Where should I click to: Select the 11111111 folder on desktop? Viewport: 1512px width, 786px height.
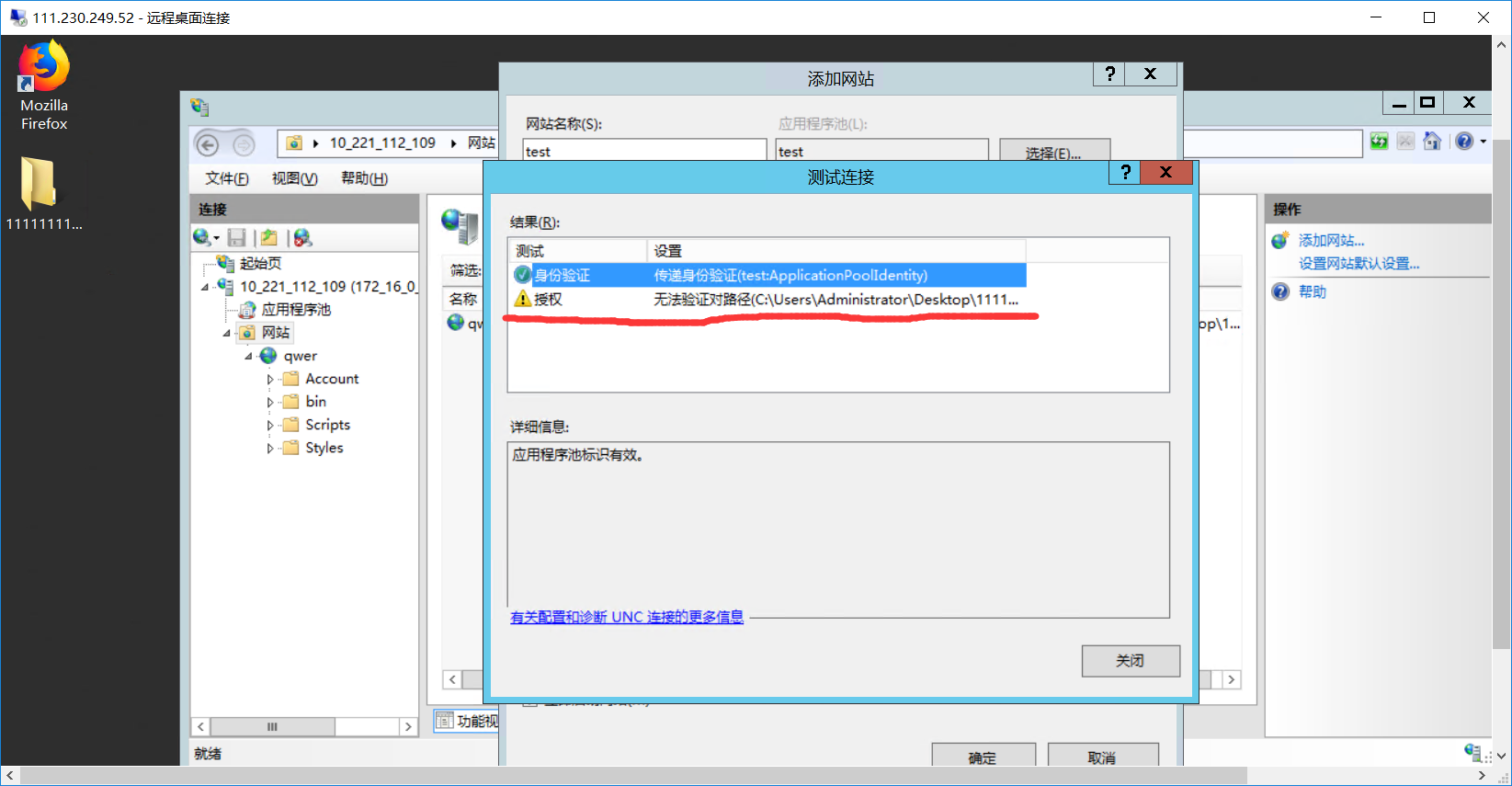43,193
